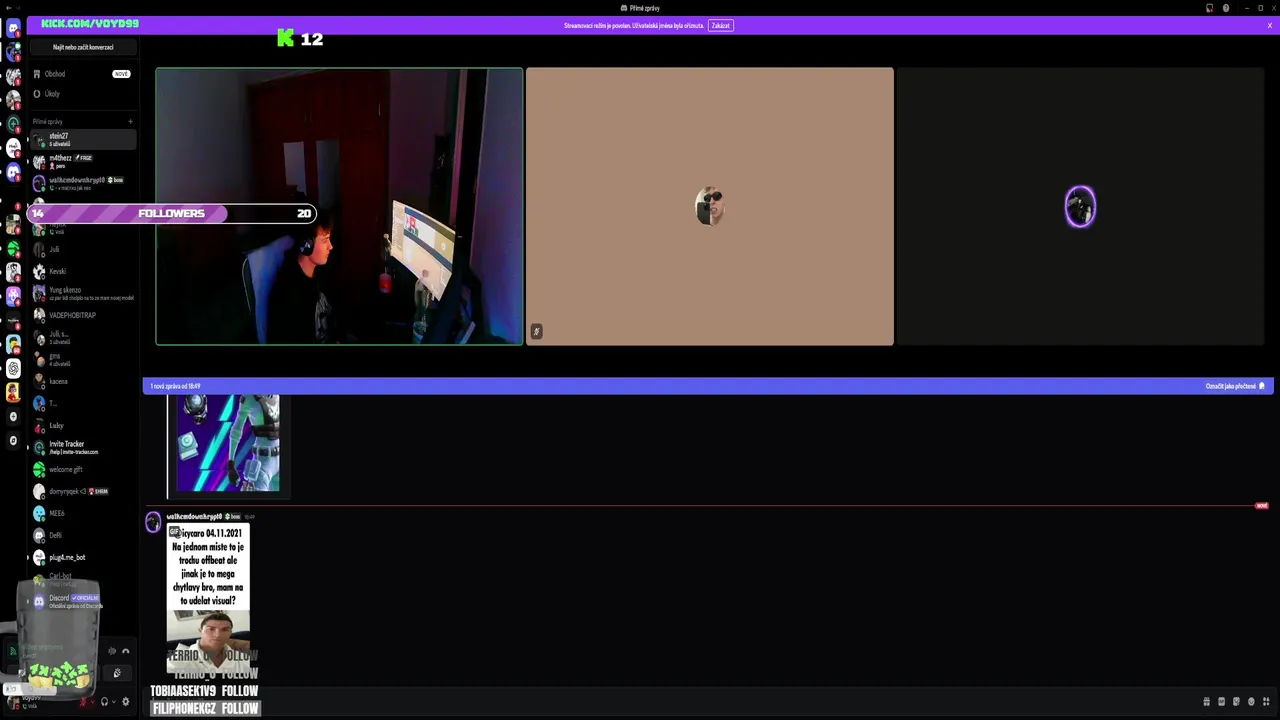
Task: Click 'Označit jako přečtené' mark as read
Action: [x=1234, y=386]
